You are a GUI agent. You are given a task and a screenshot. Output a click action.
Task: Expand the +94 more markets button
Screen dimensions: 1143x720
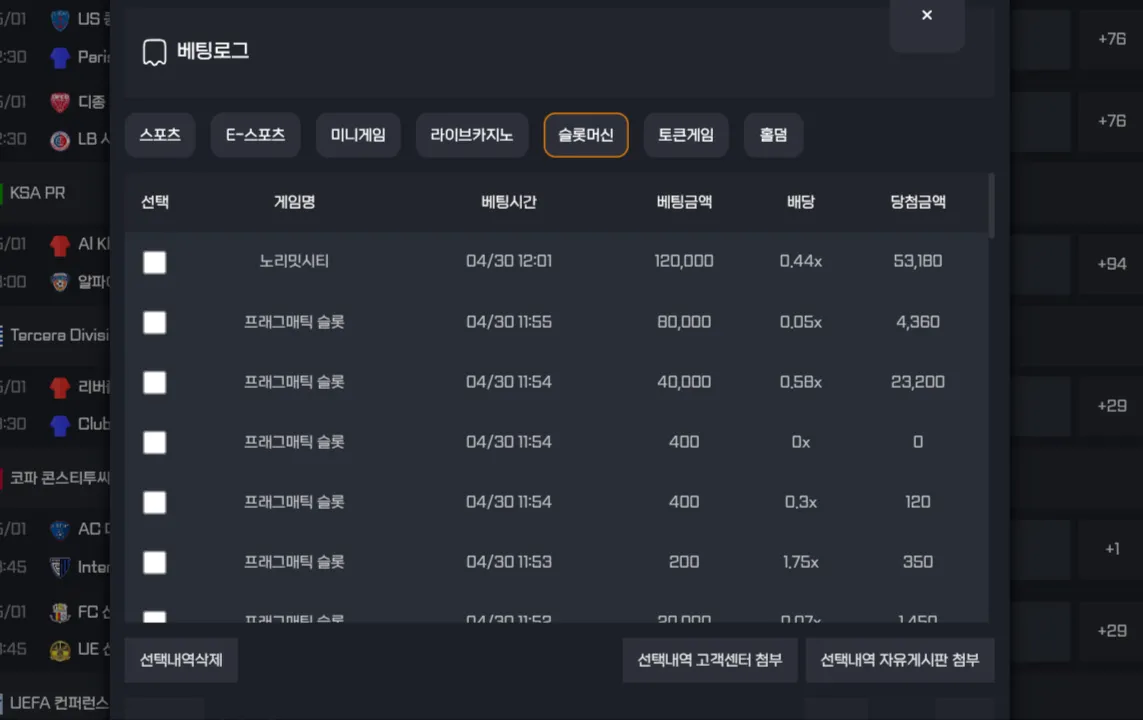point(1111,264)
